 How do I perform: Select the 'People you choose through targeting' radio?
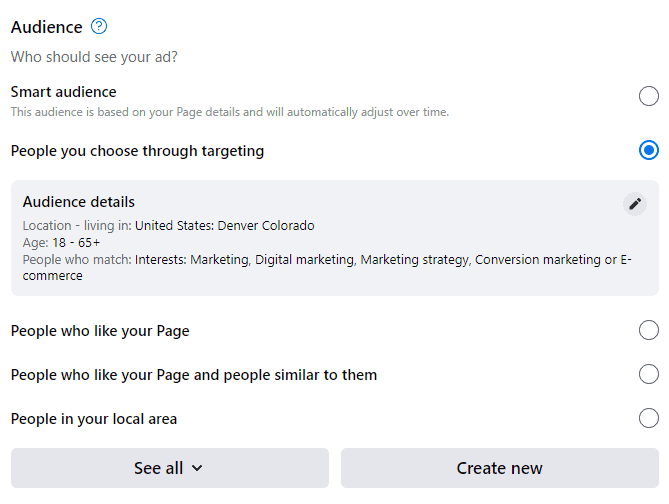649,150
